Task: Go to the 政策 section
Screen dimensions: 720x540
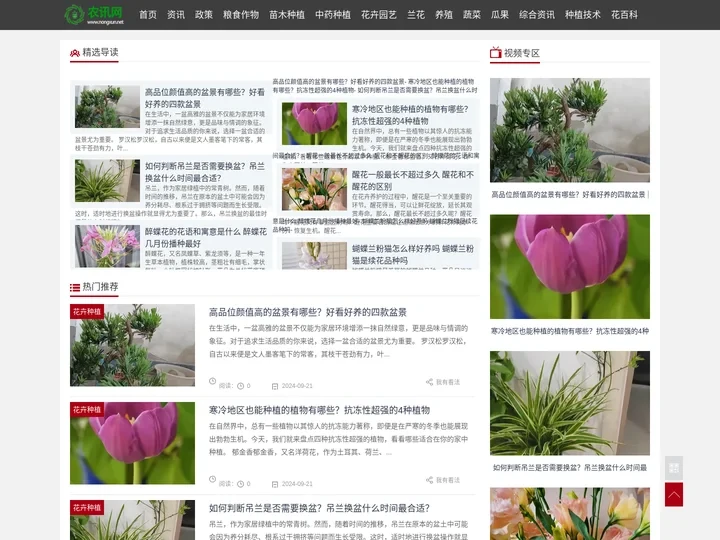Action: pos(204,15)
